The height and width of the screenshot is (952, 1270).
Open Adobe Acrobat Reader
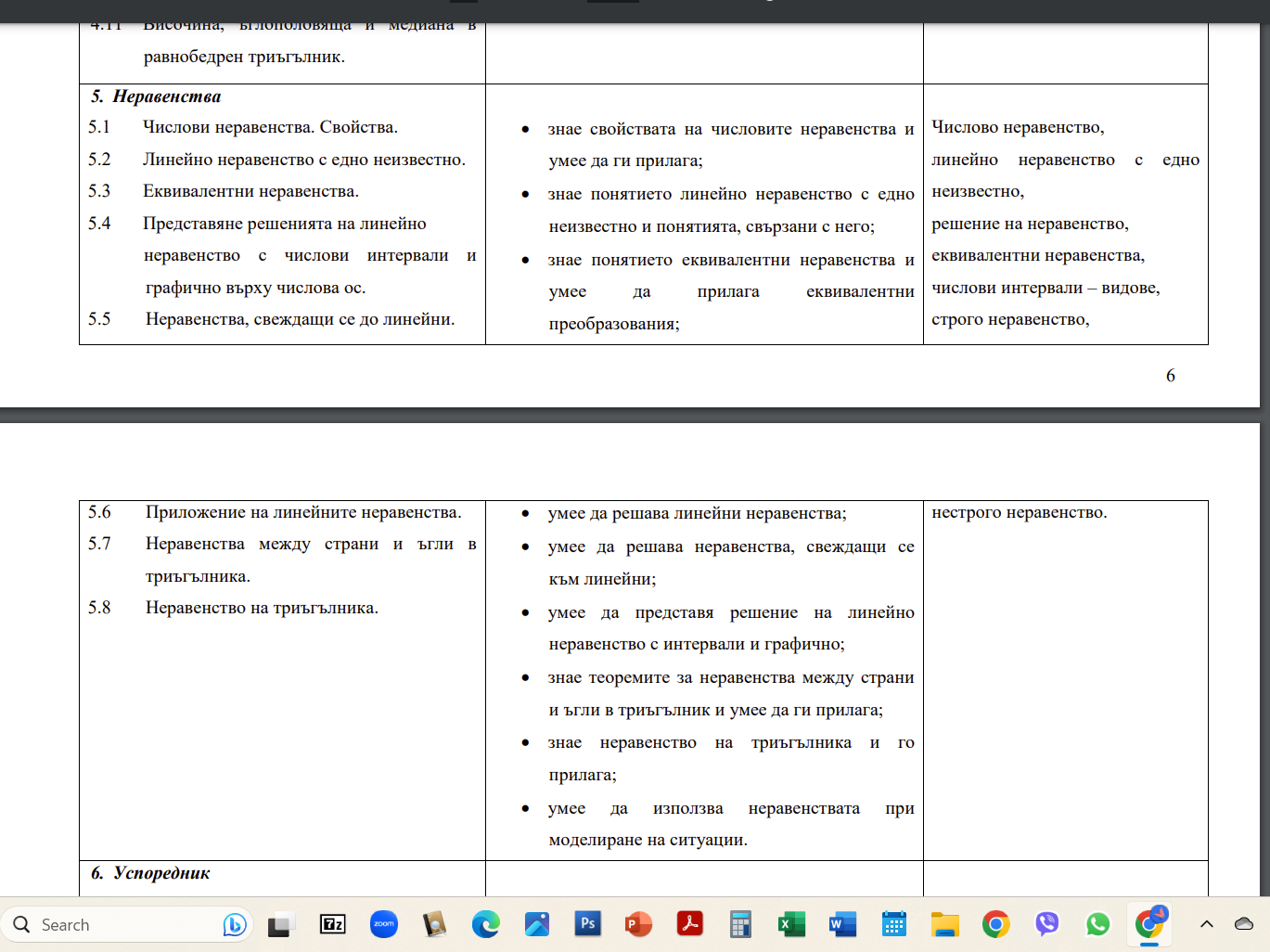tap(689, 924)
